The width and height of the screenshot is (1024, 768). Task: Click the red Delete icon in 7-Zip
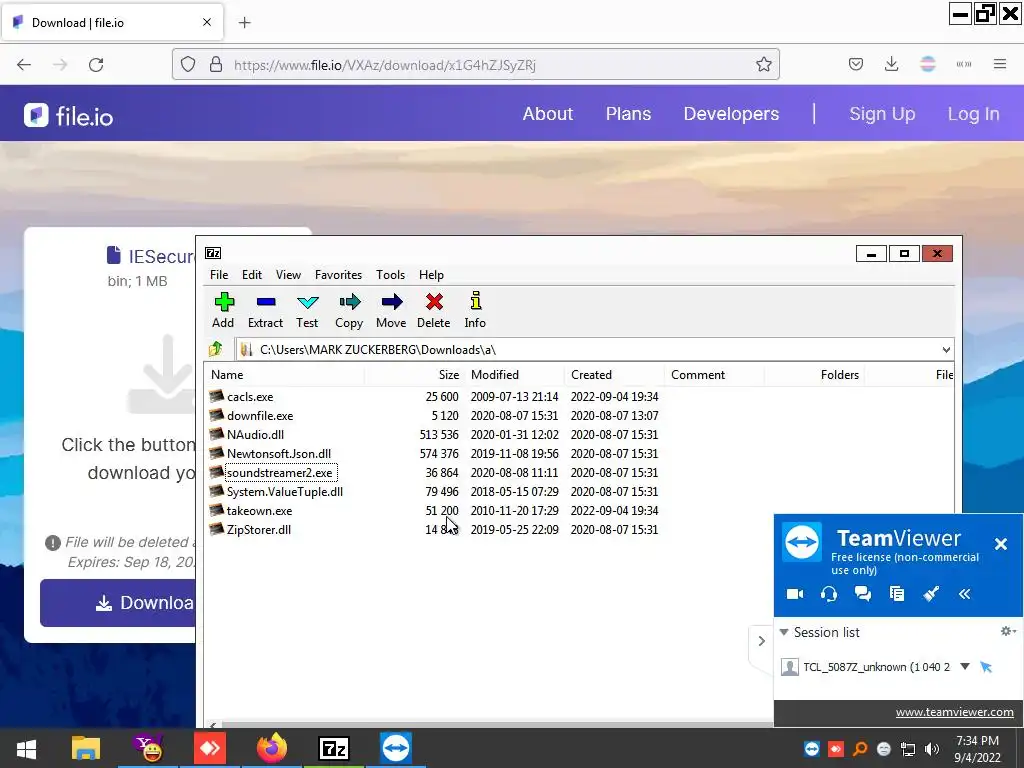point(434,310)
